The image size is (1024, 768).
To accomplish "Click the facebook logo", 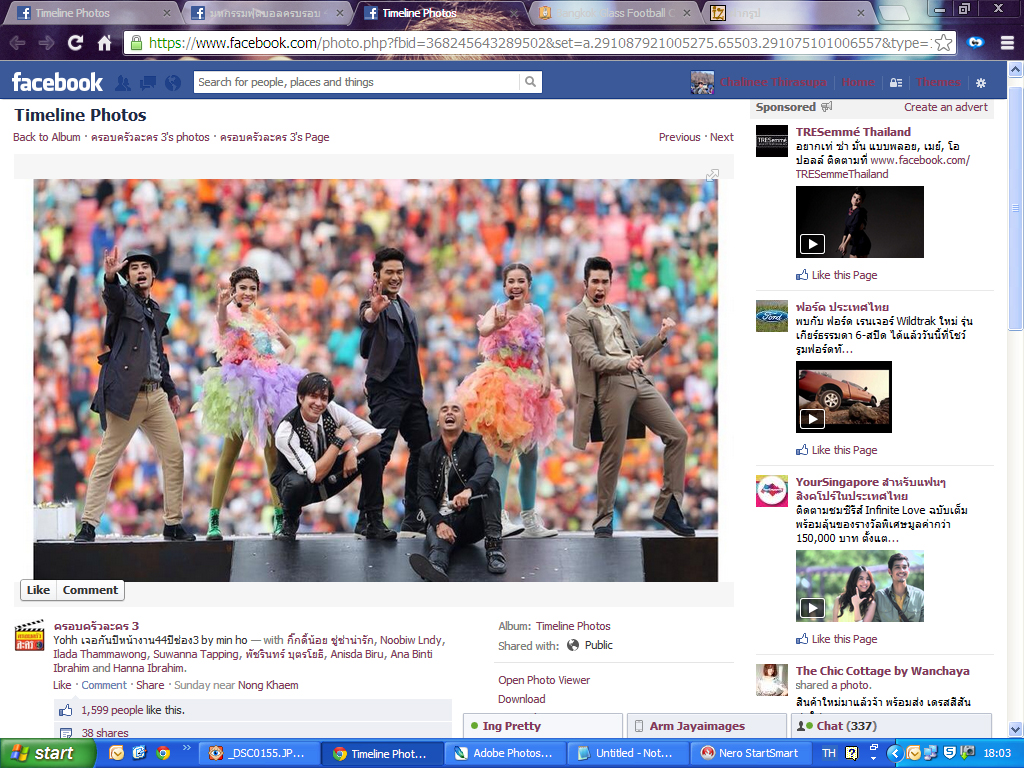I will click(x=57, y=82).
